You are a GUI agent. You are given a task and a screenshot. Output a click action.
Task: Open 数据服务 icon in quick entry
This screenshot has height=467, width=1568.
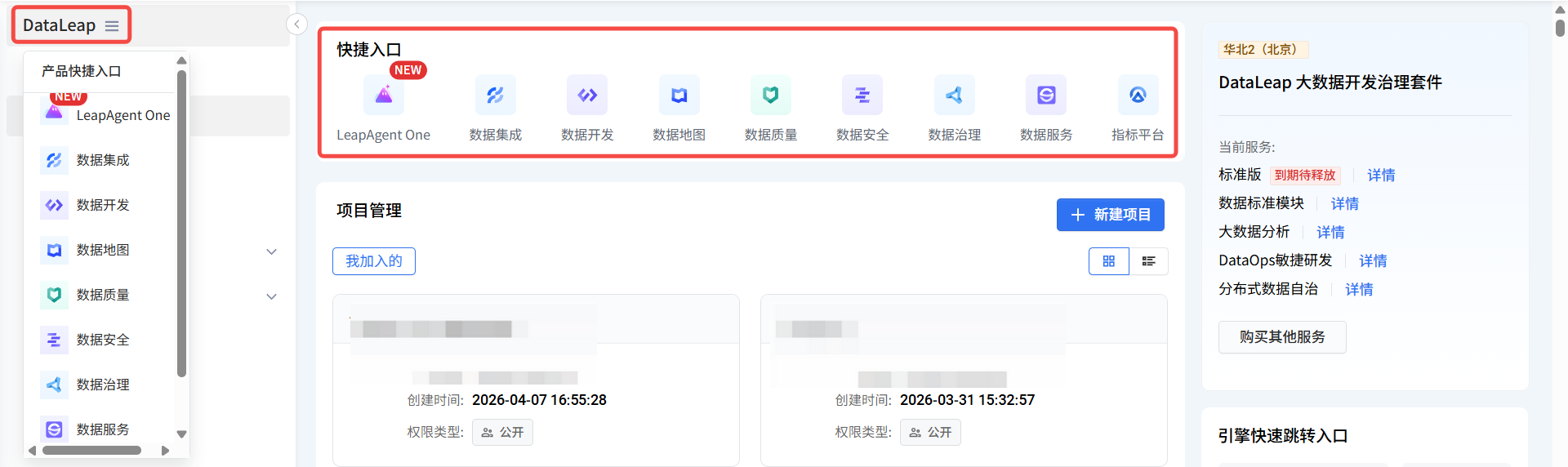[1046, 95]
